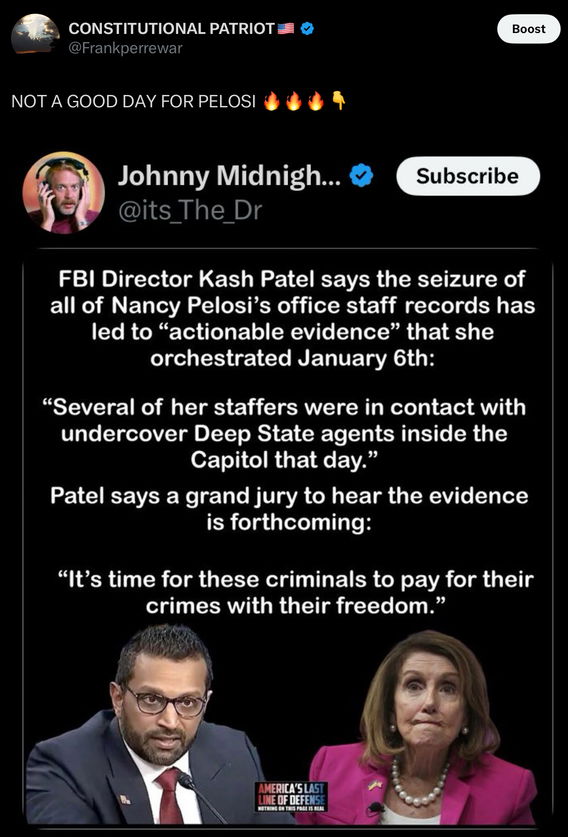
Task: Click the US flag emoji in display name
Action: (286, 28)
